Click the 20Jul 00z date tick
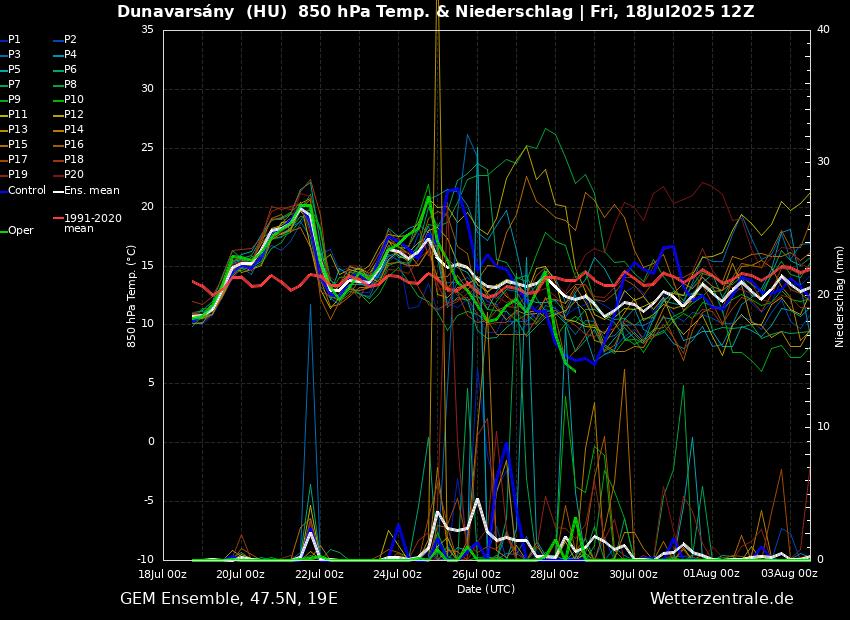Screen dimensions: 850x620 click(241, 574)
